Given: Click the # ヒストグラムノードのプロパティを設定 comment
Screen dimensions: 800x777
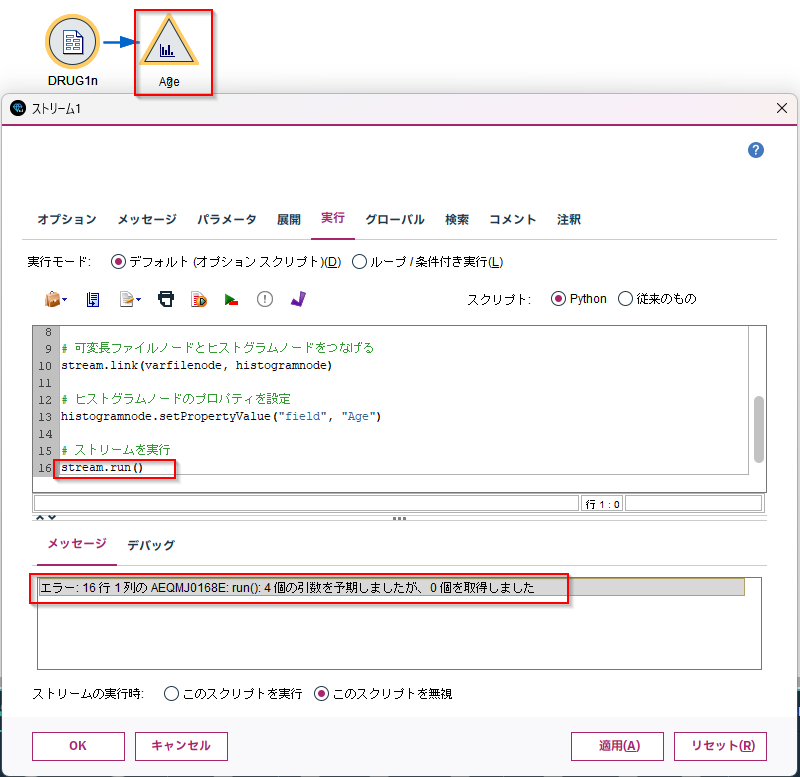Looking at the screenshot, I should pyautogui.click(x=176, y=399).
